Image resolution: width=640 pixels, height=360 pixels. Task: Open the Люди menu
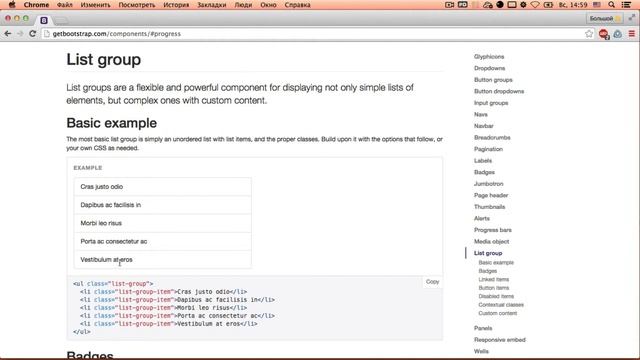pyautogui.click(x=243, y=5)
